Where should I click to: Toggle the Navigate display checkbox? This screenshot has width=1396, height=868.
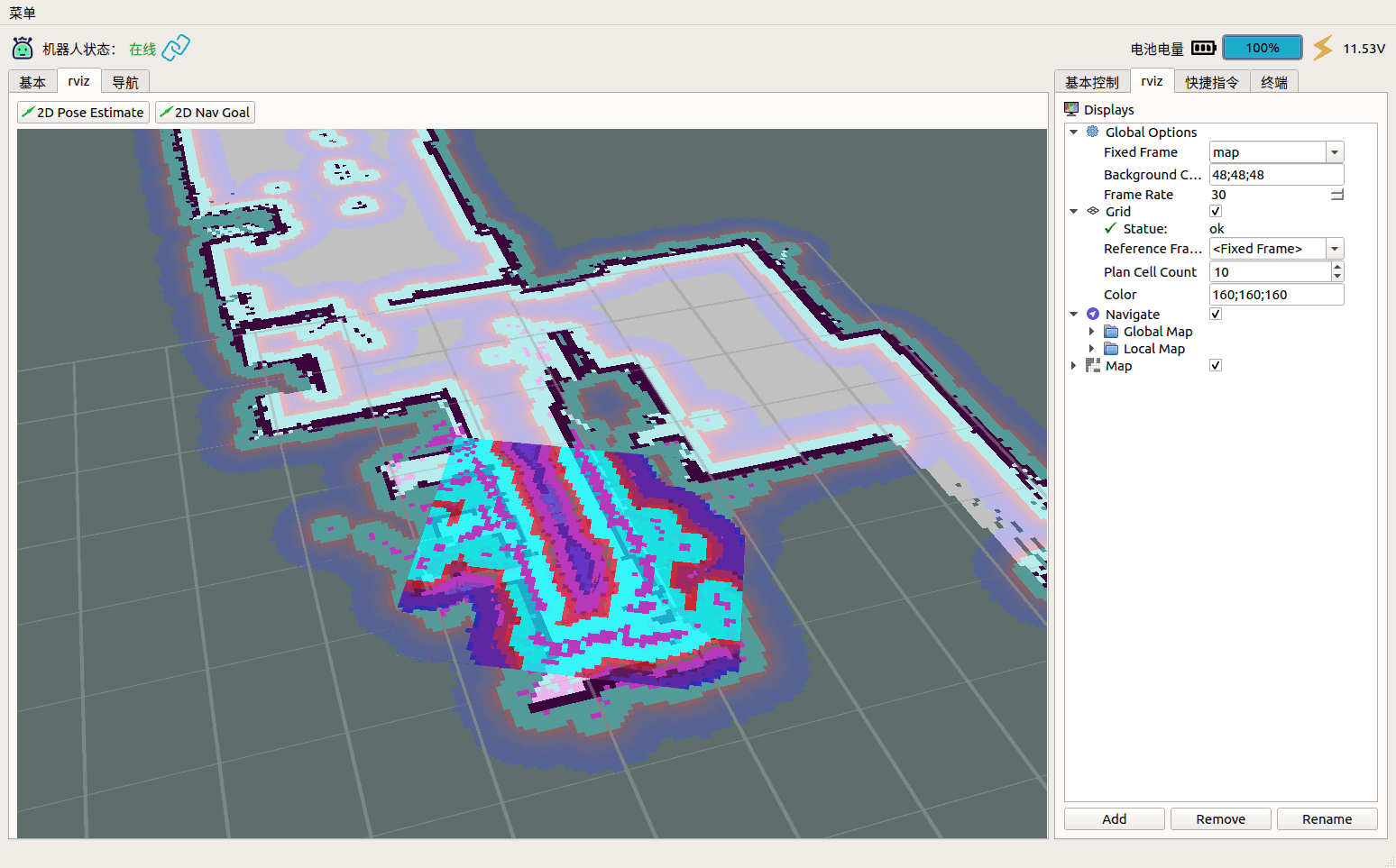pyautogui.click(x=1216, y=314)
